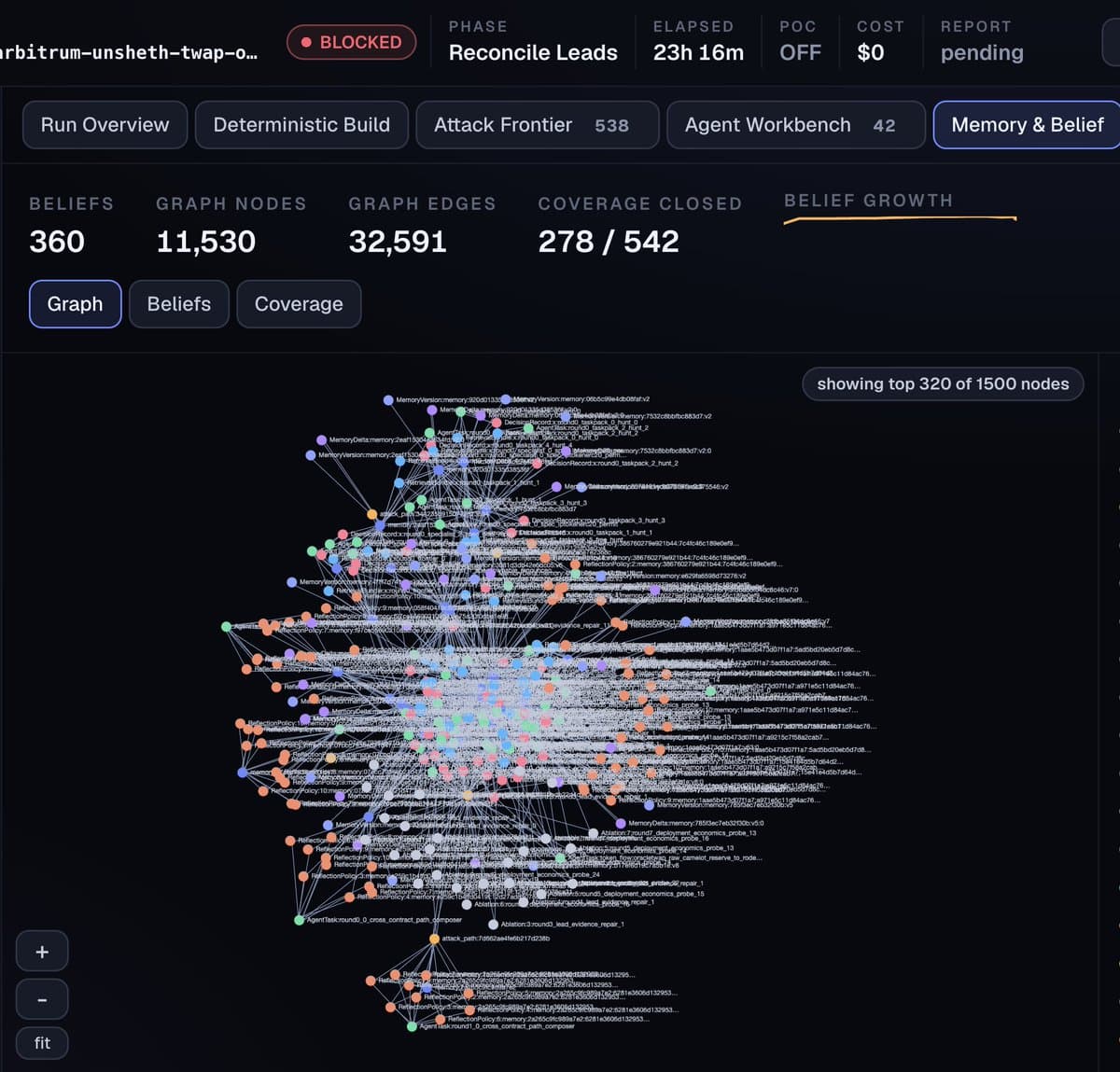This screenshot has width=1120, height=1072.
Task: Click the run name arbitrum-unsheth-twap
Action: 129,52
